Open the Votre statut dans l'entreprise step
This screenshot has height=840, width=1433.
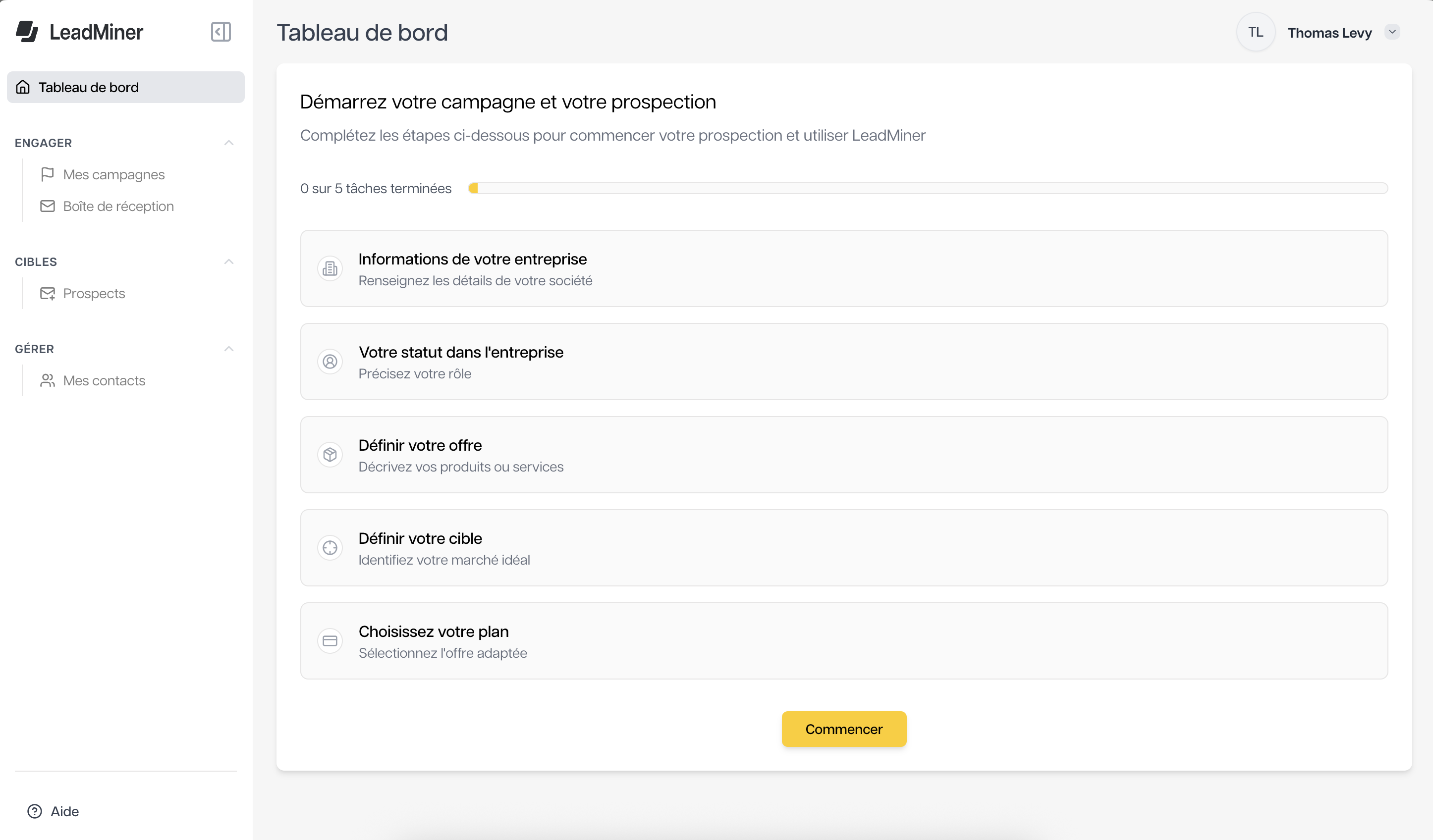coord(844,362)
